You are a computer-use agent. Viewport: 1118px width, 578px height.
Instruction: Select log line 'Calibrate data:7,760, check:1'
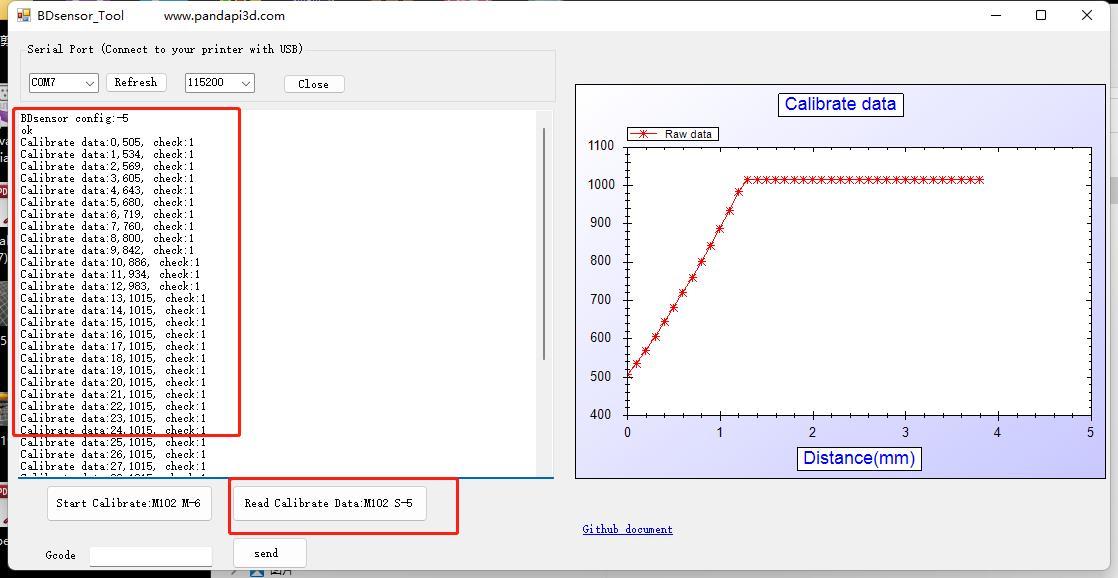107,226
